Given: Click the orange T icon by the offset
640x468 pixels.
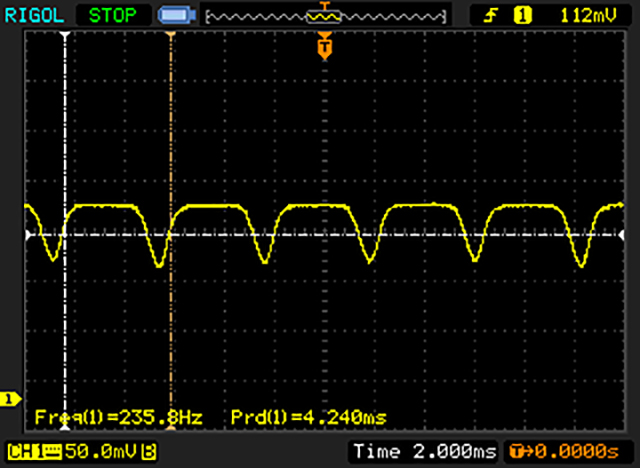Looking at the screenshot, I should coord(517,452).
